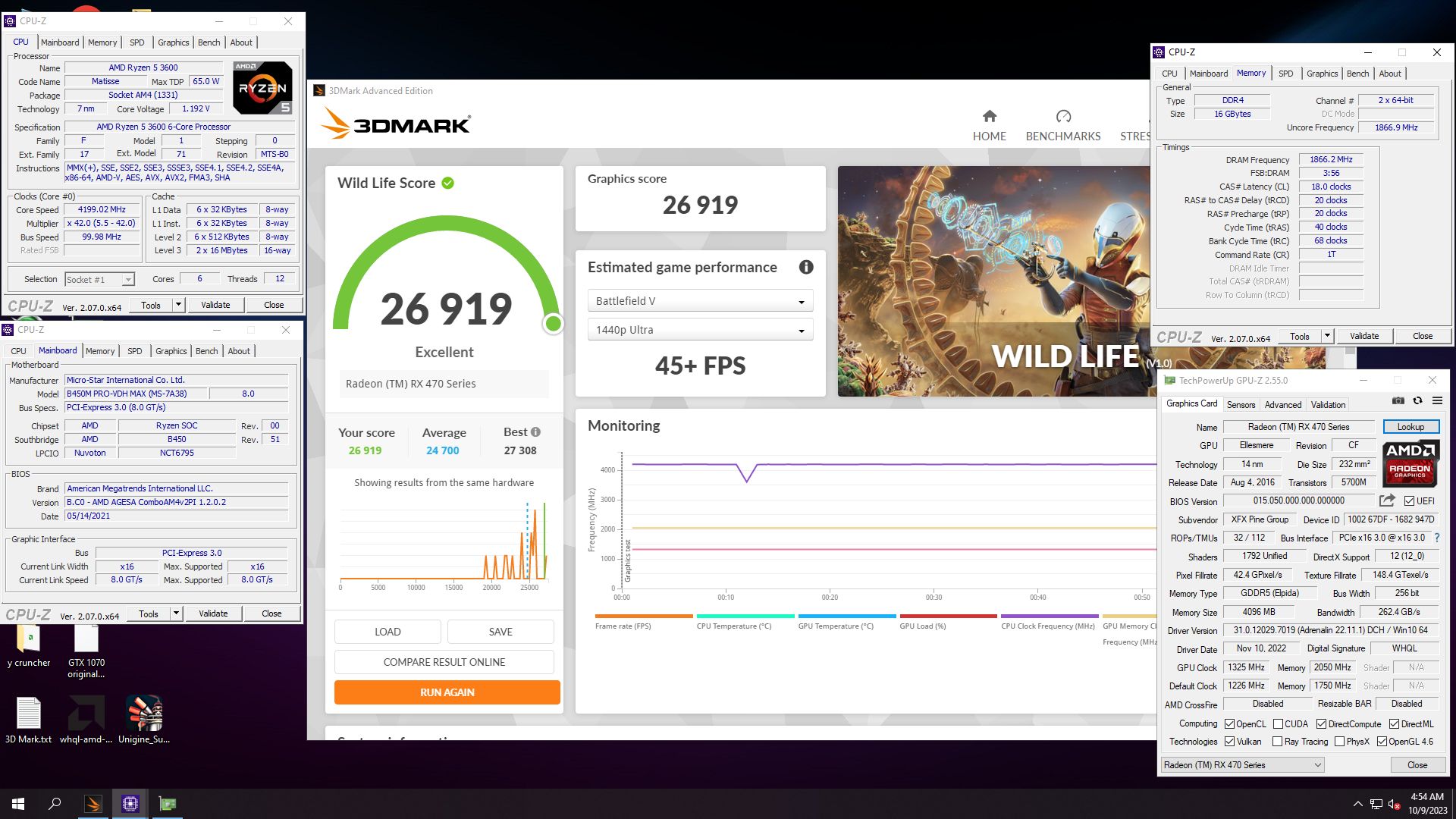The height and width of the screenshot is (819, 1456).
Task: Click the green validation checkmark by Wild Life Score
Action: [447, 183]
